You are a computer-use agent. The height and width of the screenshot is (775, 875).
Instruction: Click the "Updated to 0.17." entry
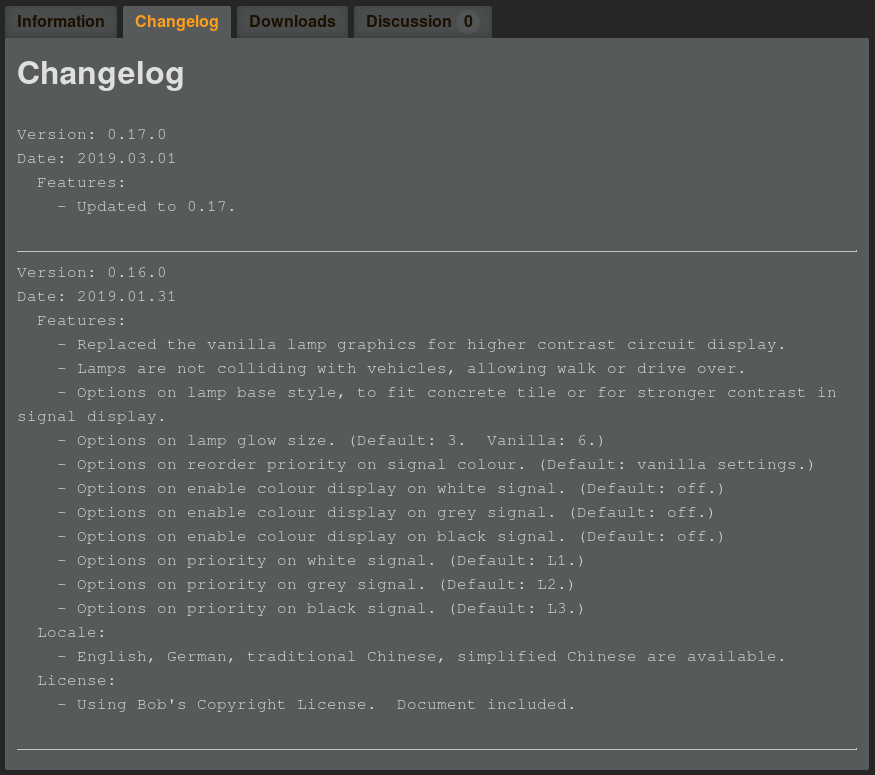click(x=156, y=207)
